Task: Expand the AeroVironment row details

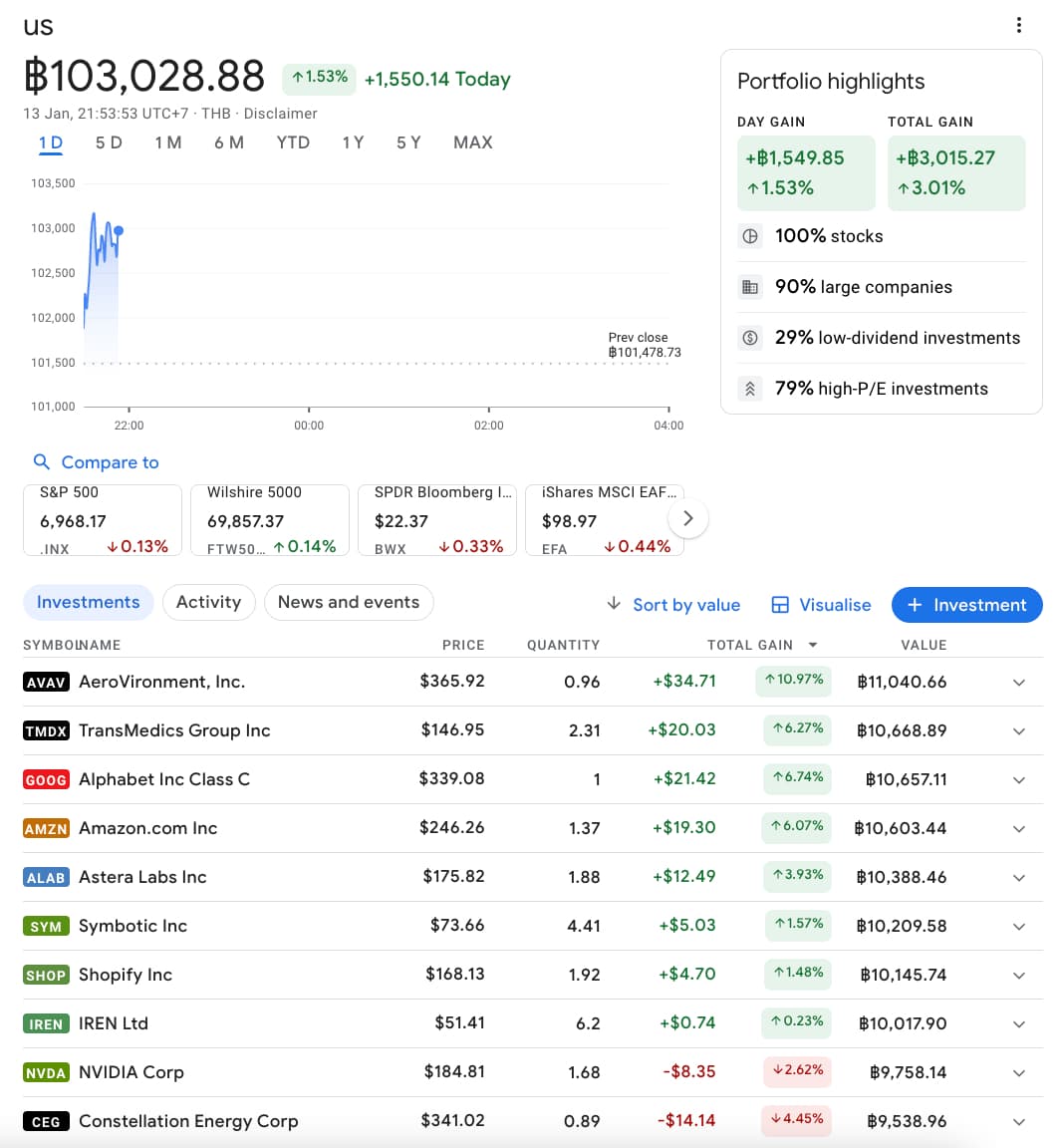Action: point(1018,683)
